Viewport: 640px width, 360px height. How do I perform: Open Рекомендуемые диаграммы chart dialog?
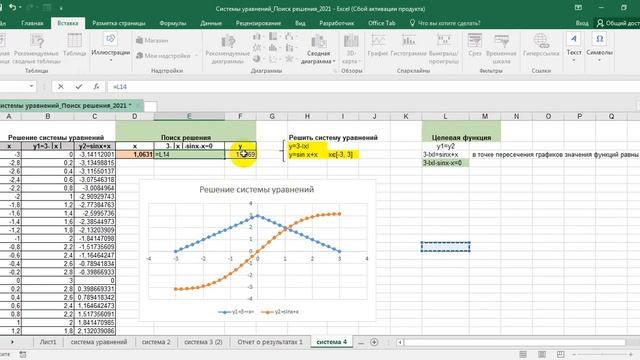pyautogui.click(x=227, y=49)
